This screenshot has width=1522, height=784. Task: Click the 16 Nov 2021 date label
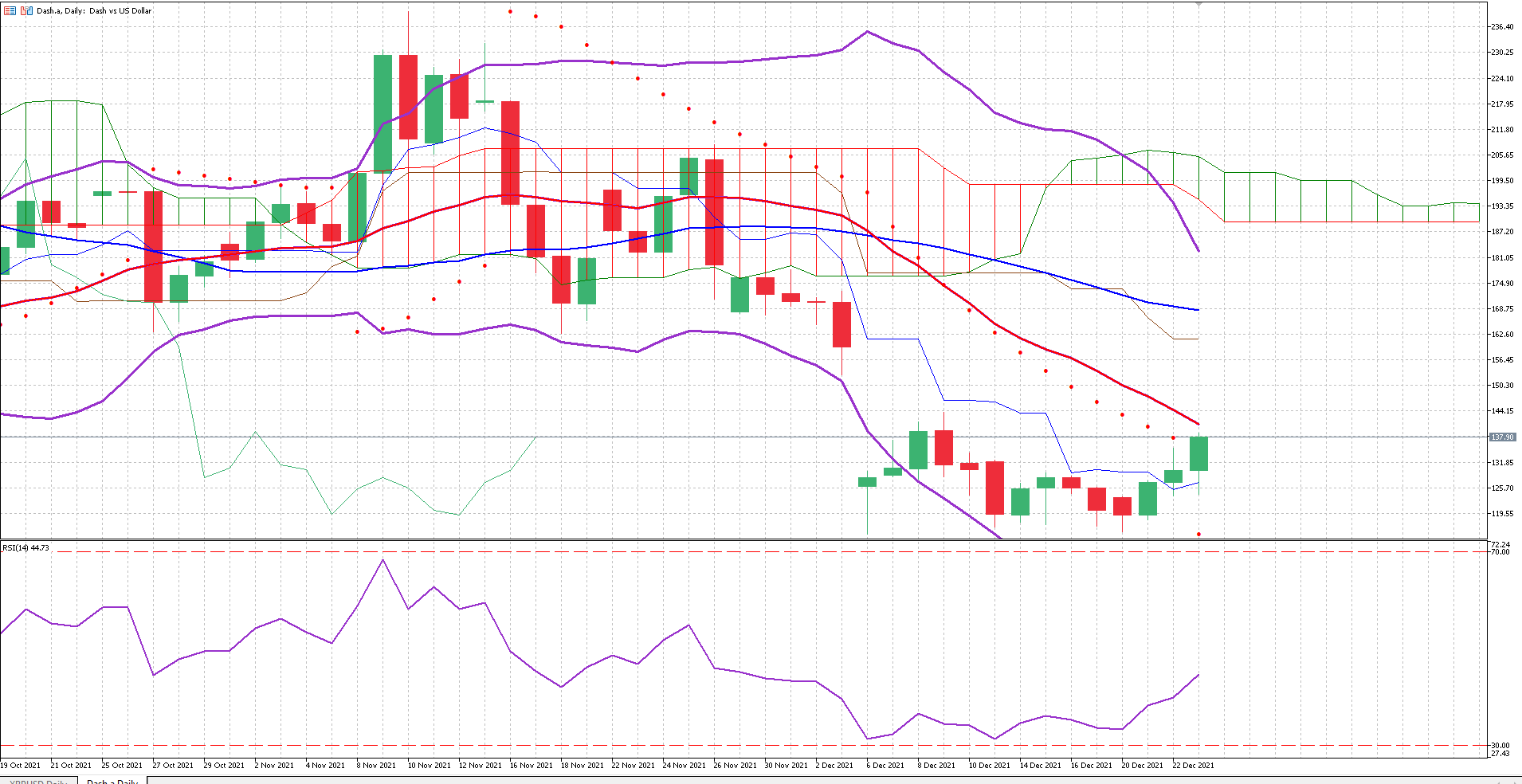click(531, 766)
